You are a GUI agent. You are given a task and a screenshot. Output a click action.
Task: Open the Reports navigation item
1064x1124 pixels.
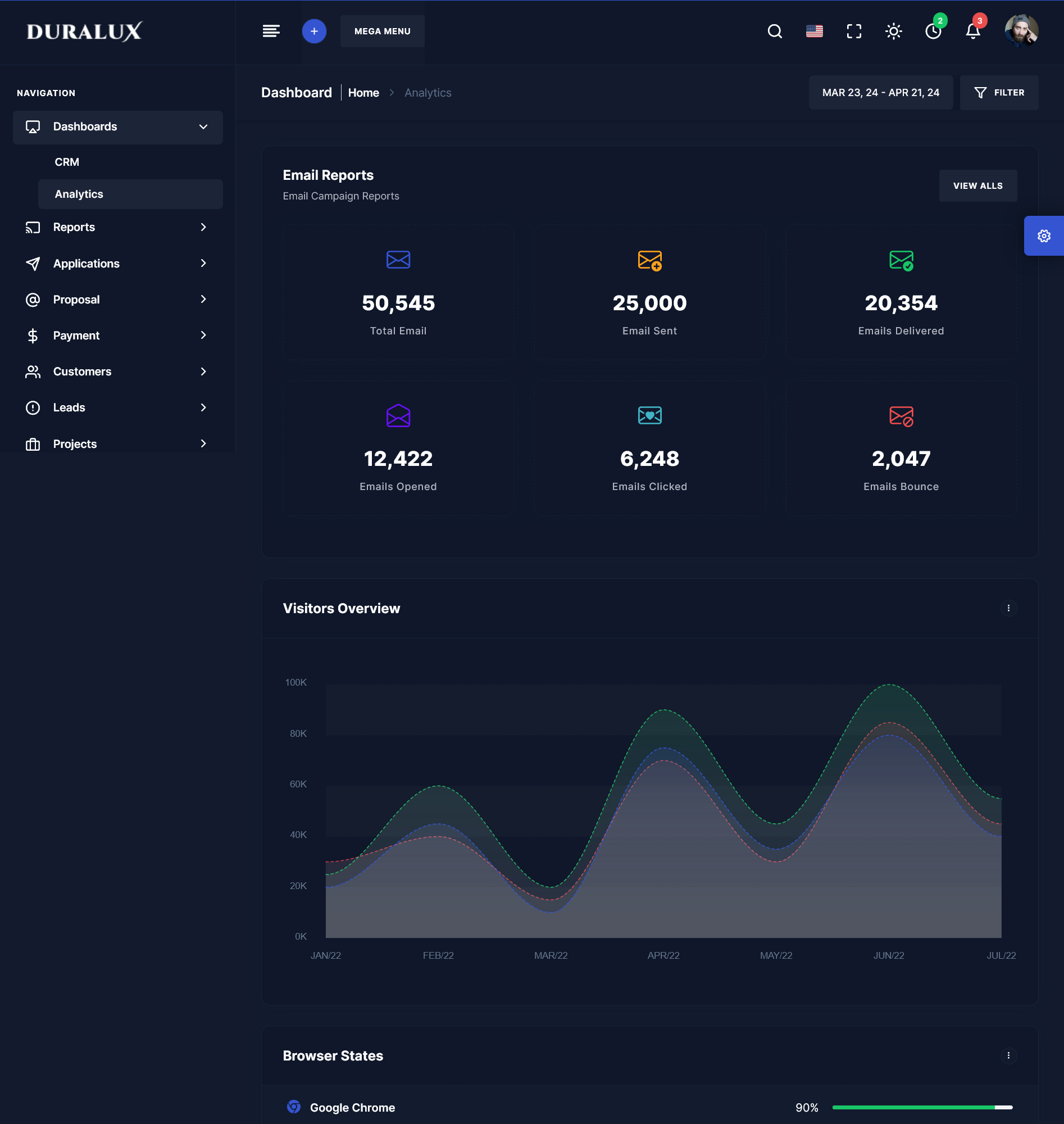pyautogui.click(x=118, y=228)
